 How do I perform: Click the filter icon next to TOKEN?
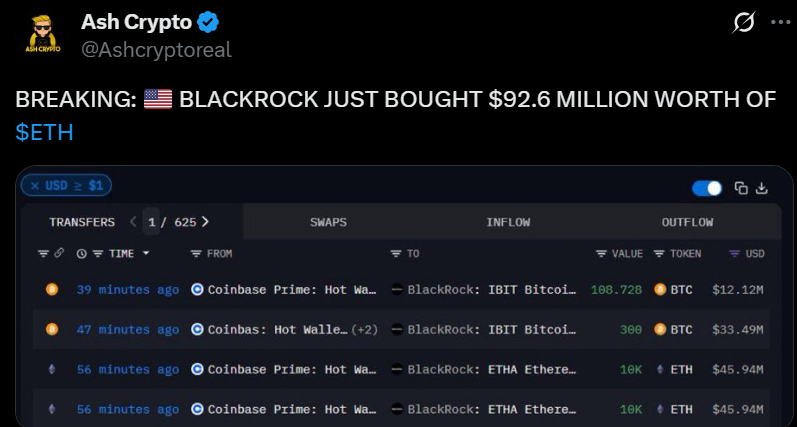[x=659, y=253]
